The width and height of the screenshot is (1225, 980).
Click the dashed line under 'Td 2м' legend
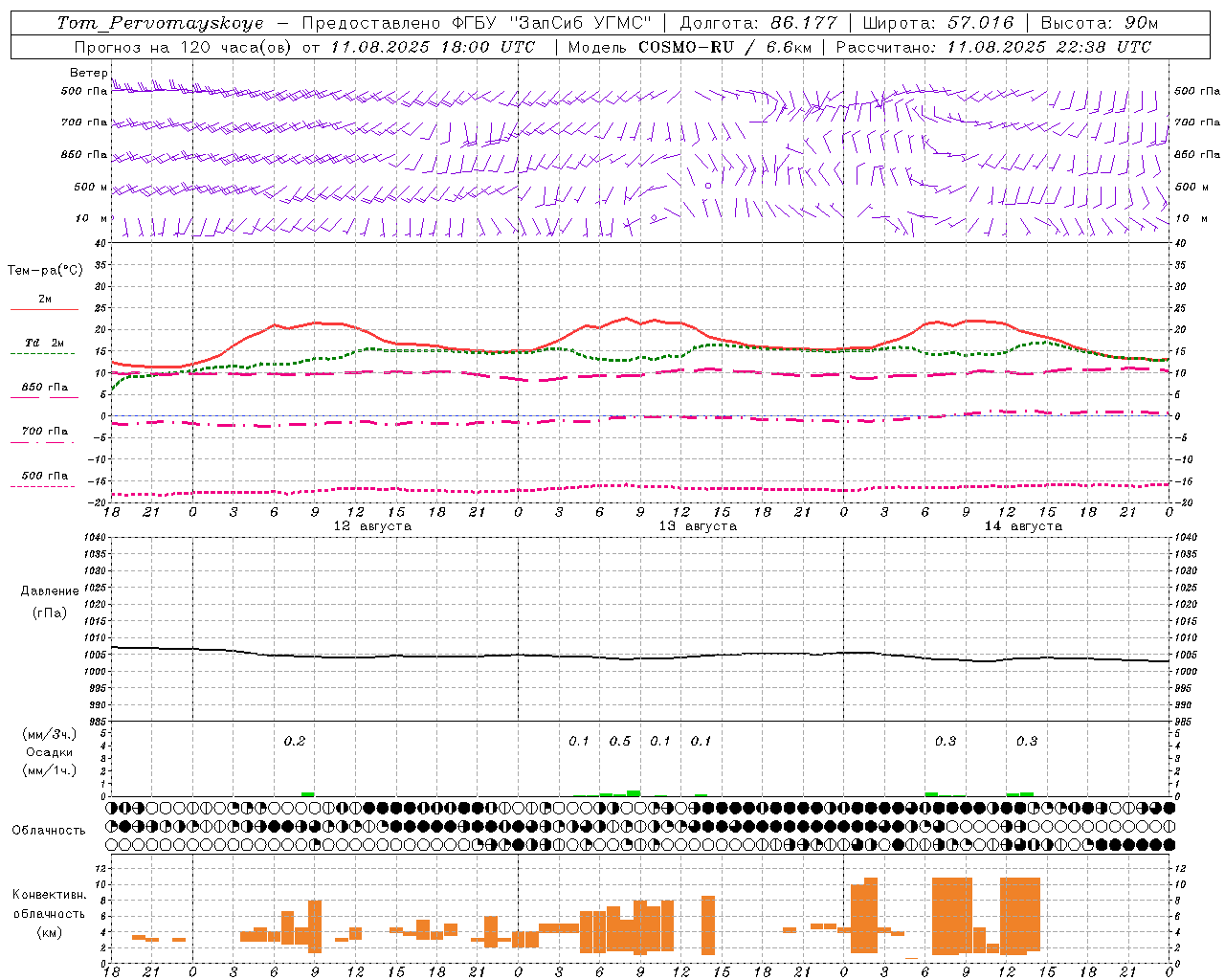pyautogui.click(x=42, y=353)
